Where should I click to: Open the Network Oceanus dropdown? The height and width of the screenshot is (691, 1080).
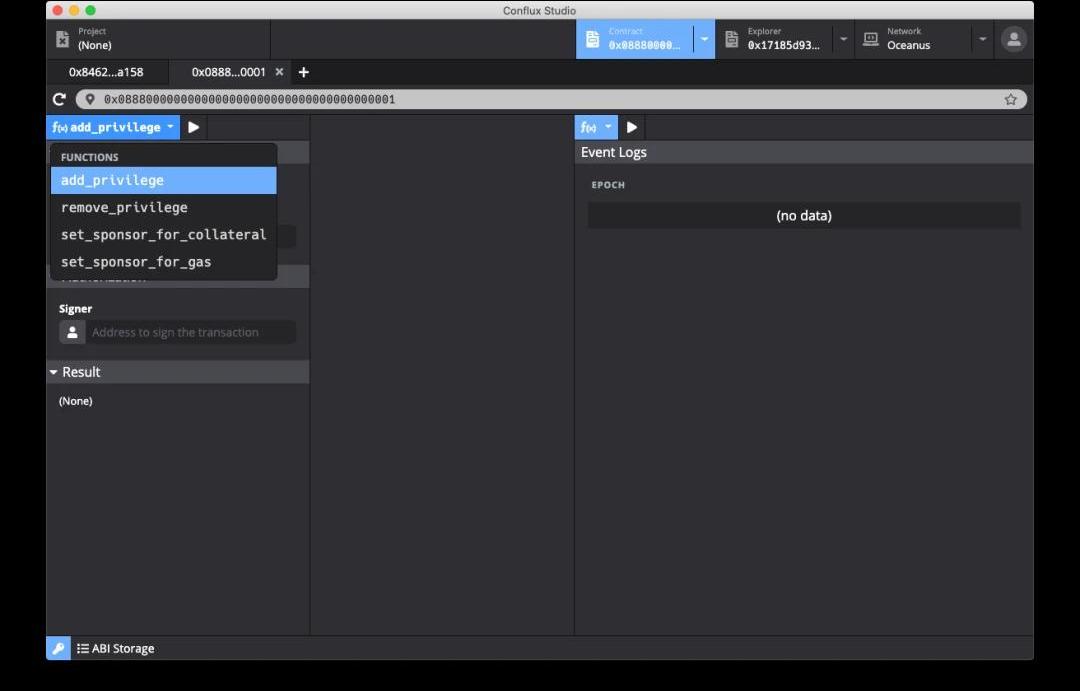982,39
